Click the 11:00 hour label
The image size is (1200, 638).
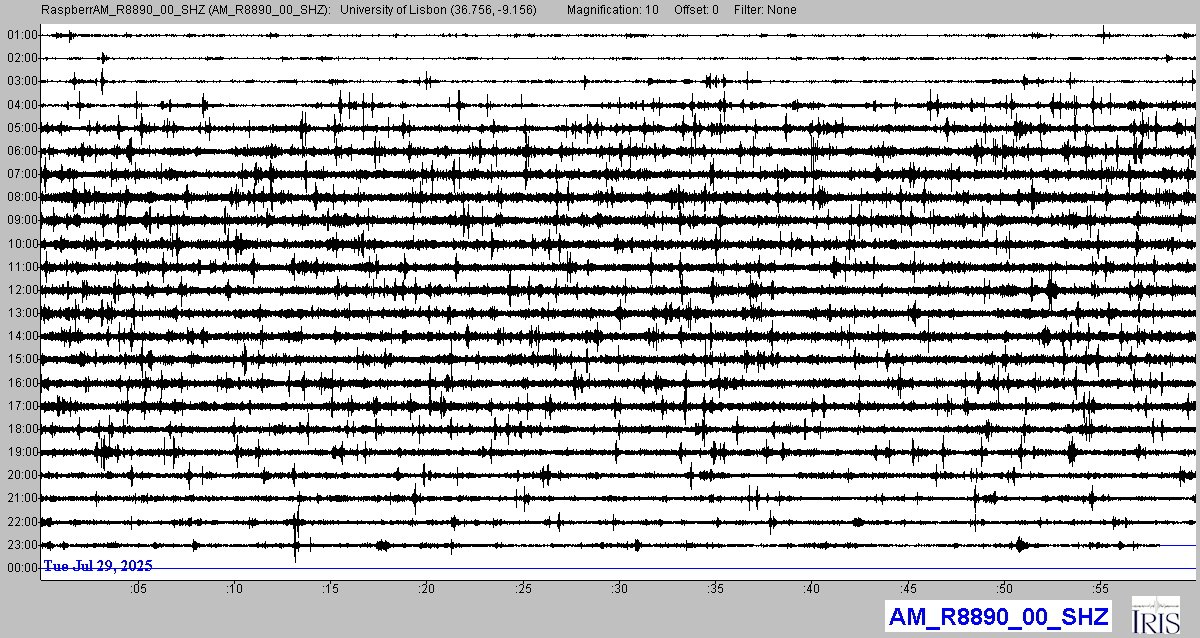point(21,267)
